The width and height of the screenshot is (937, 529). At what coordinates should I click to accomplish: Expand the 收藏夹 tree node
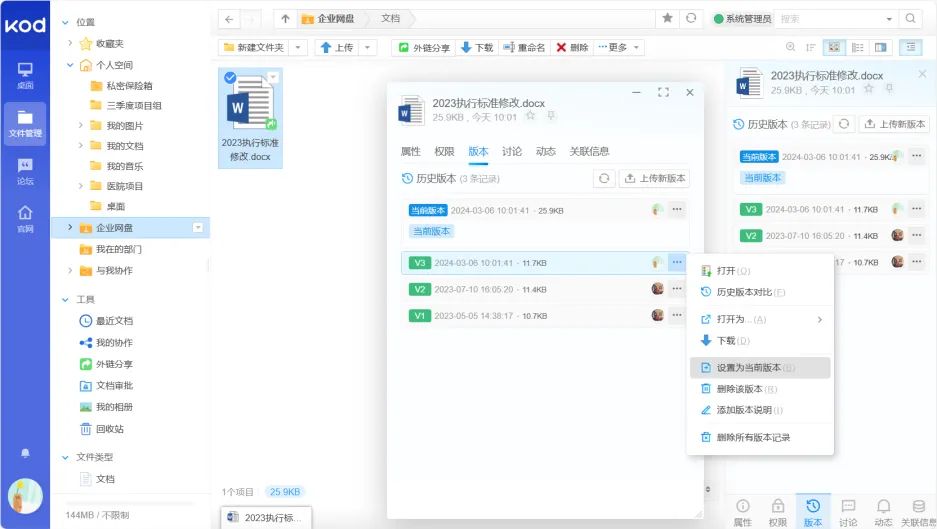coord(70,43)
